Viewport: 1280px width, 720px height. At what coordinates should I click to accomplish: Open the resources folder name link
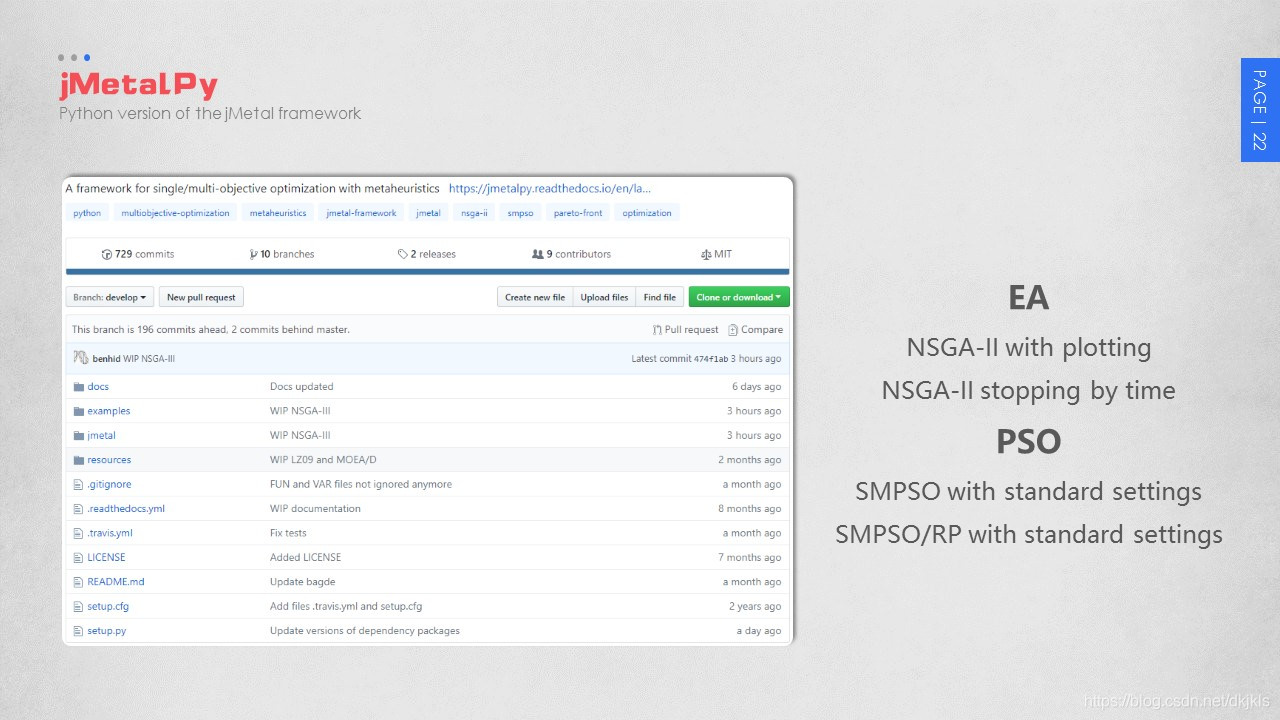(109, 460)
